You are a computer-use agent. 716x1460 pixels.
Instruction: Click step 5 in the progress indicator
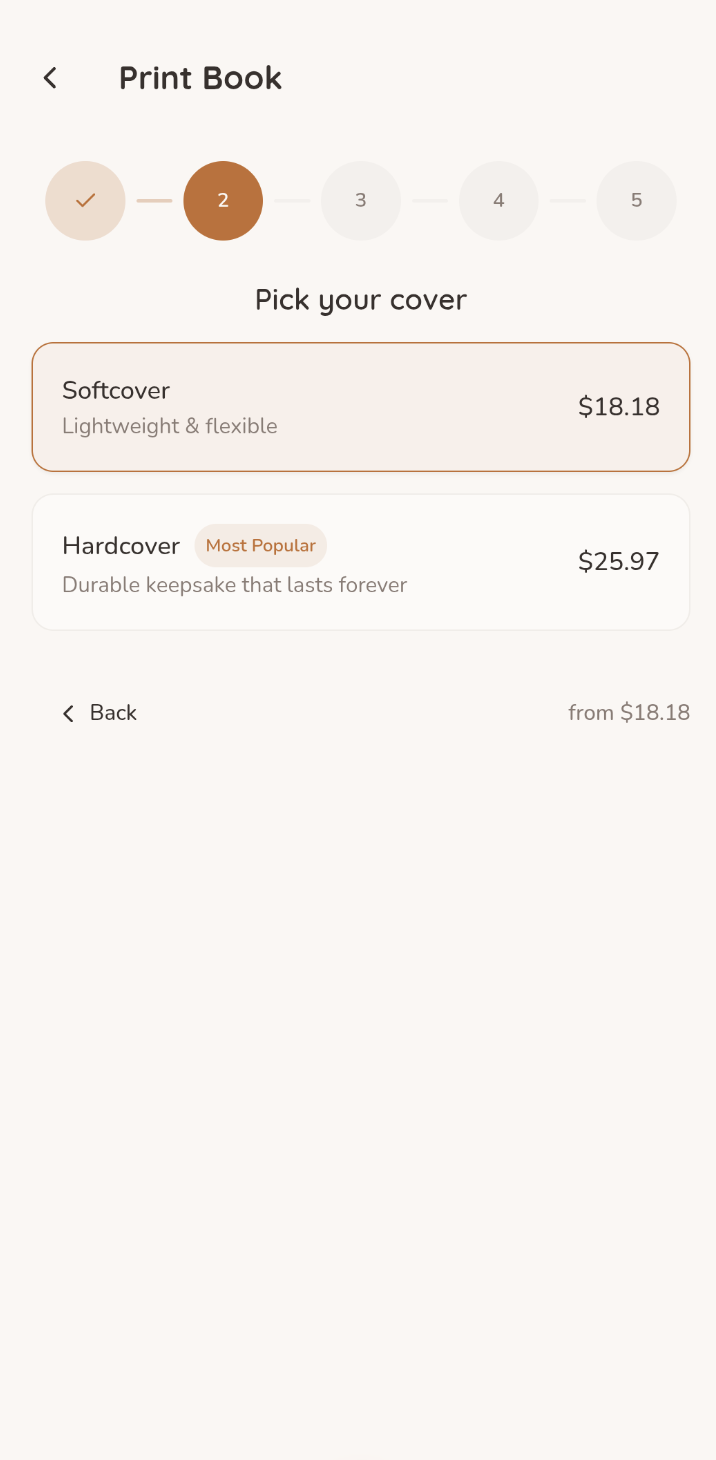point(637,200)
